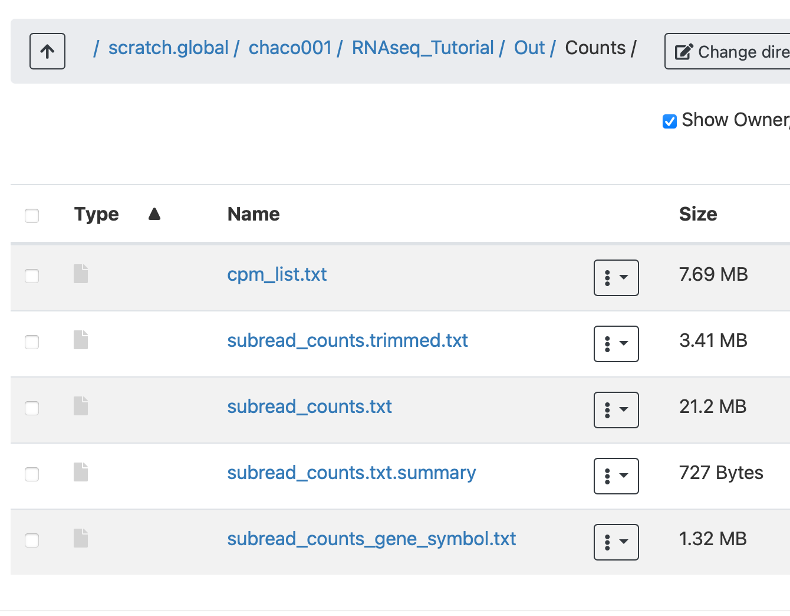Open the subread_counts.trimmed.txt file

[347, 340]
